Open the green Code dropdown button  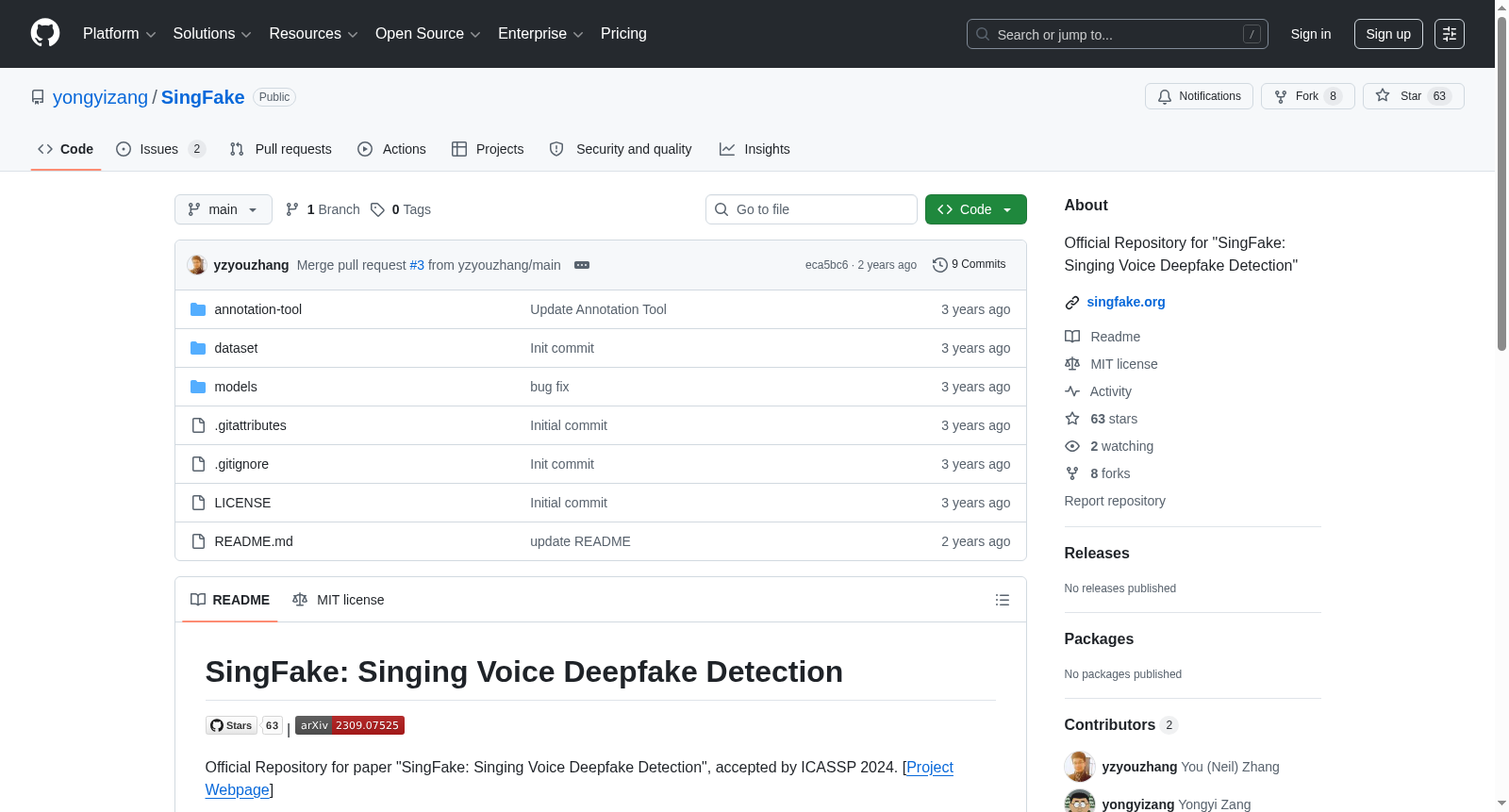[x=976, y=209]
